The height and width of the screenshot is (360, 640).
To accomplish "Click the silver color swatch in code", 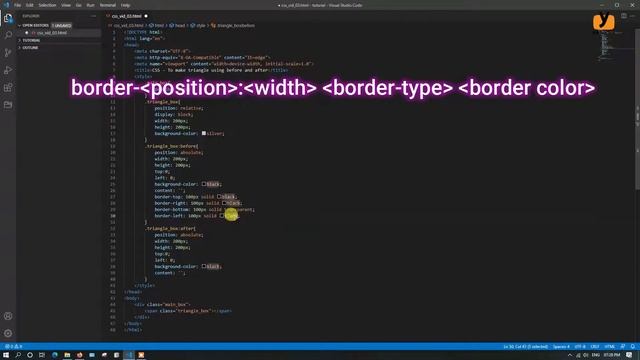I will point(204,133).
